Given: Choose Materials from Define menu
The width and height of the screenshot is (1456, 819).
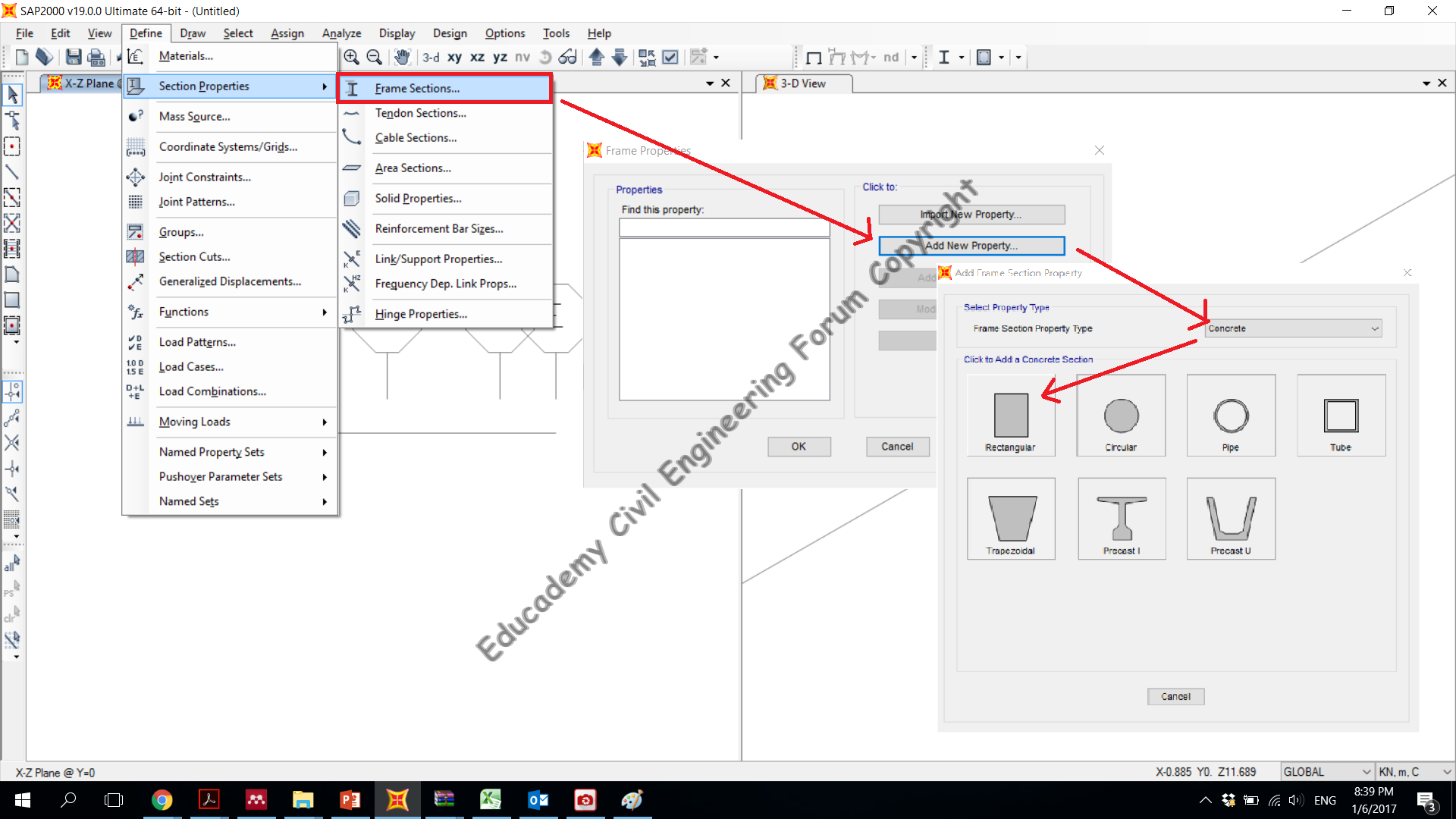Looking at the screenshot, I should coord(231,56).
